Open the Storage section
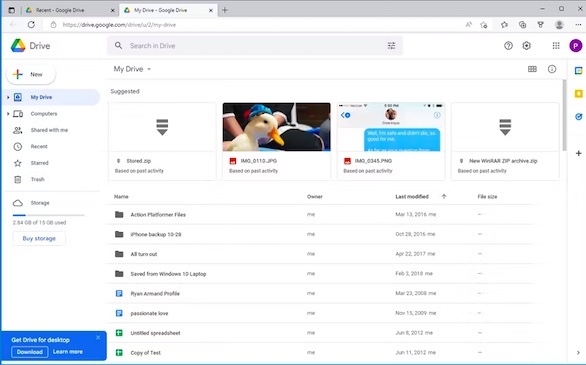 40,203
